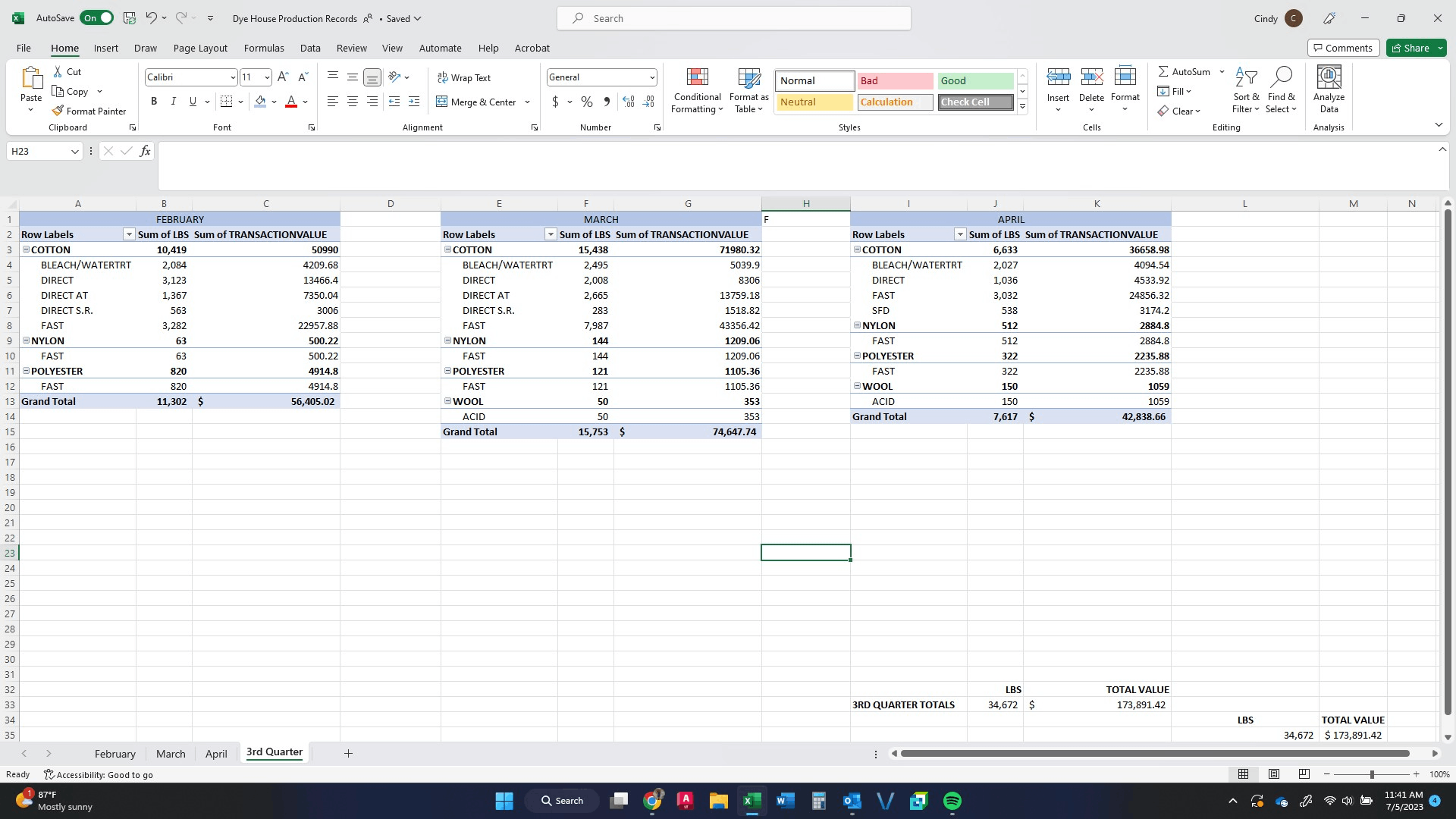The height and width of the screenshot is (819, 1456).
Task: Switch to Page Break Preview view
Action: (x=1304, y=774)
